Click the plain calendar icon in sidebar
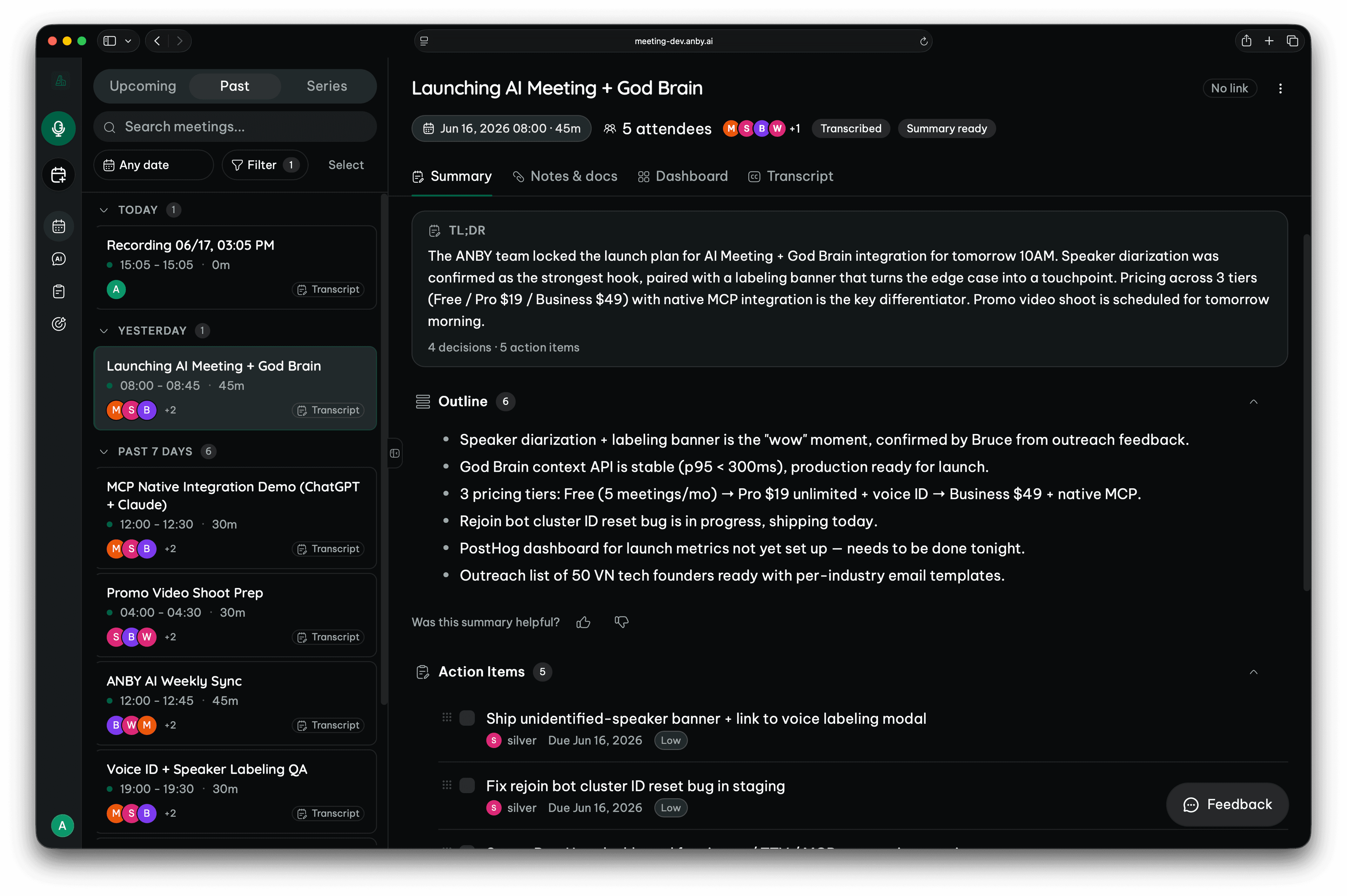Screen dimensions: 1347x896 (x=58, y=226)
